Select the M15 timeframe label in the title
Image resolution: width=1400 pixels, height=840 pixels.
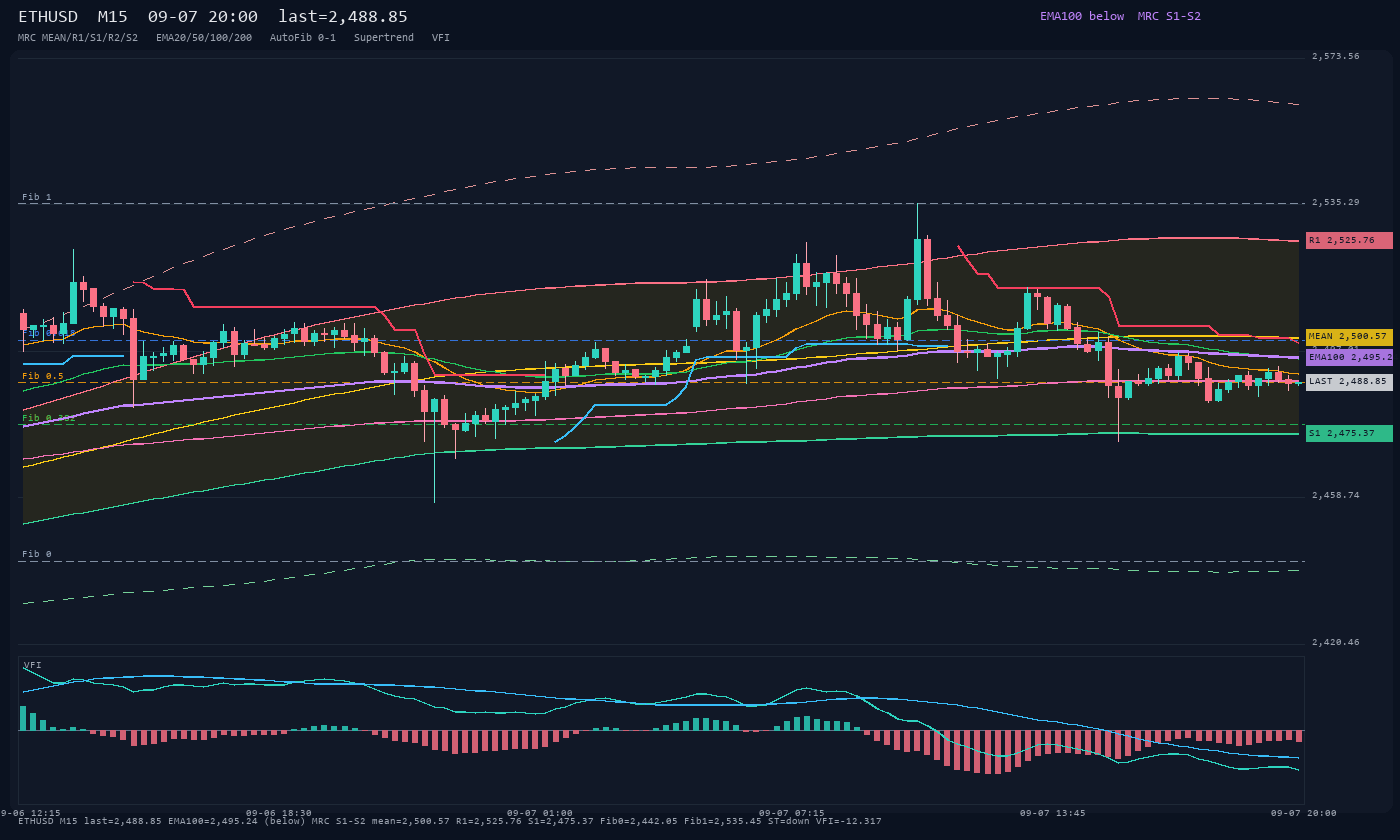(112, 17)
